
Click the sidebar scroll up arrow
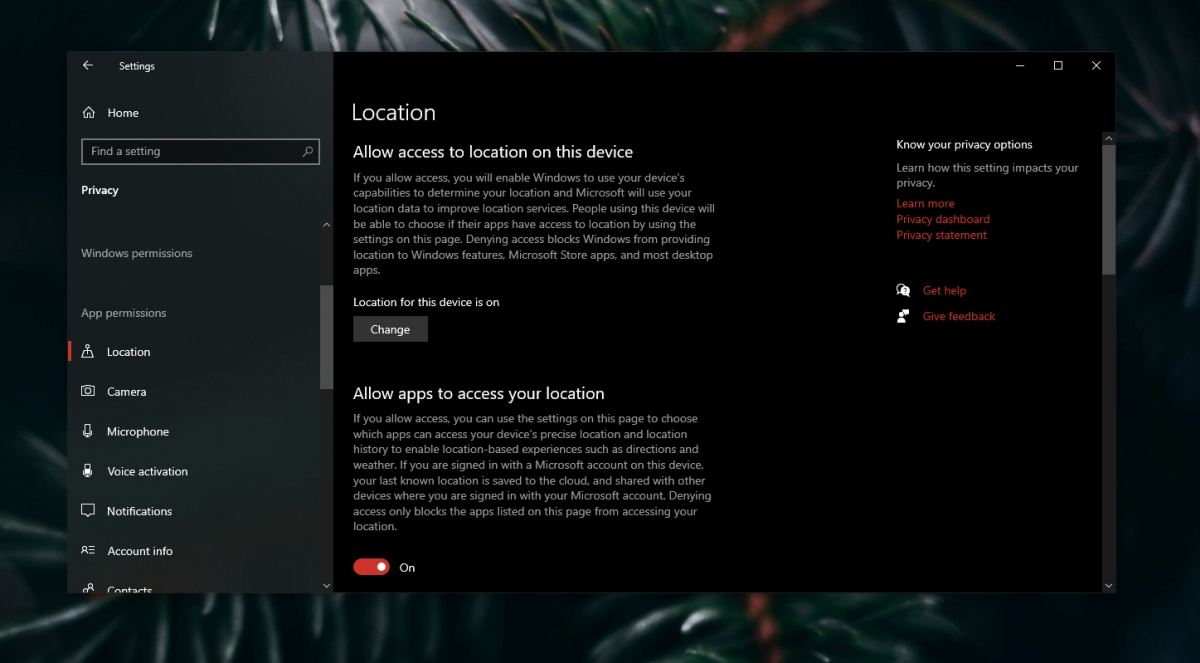[x=326, y=225]
